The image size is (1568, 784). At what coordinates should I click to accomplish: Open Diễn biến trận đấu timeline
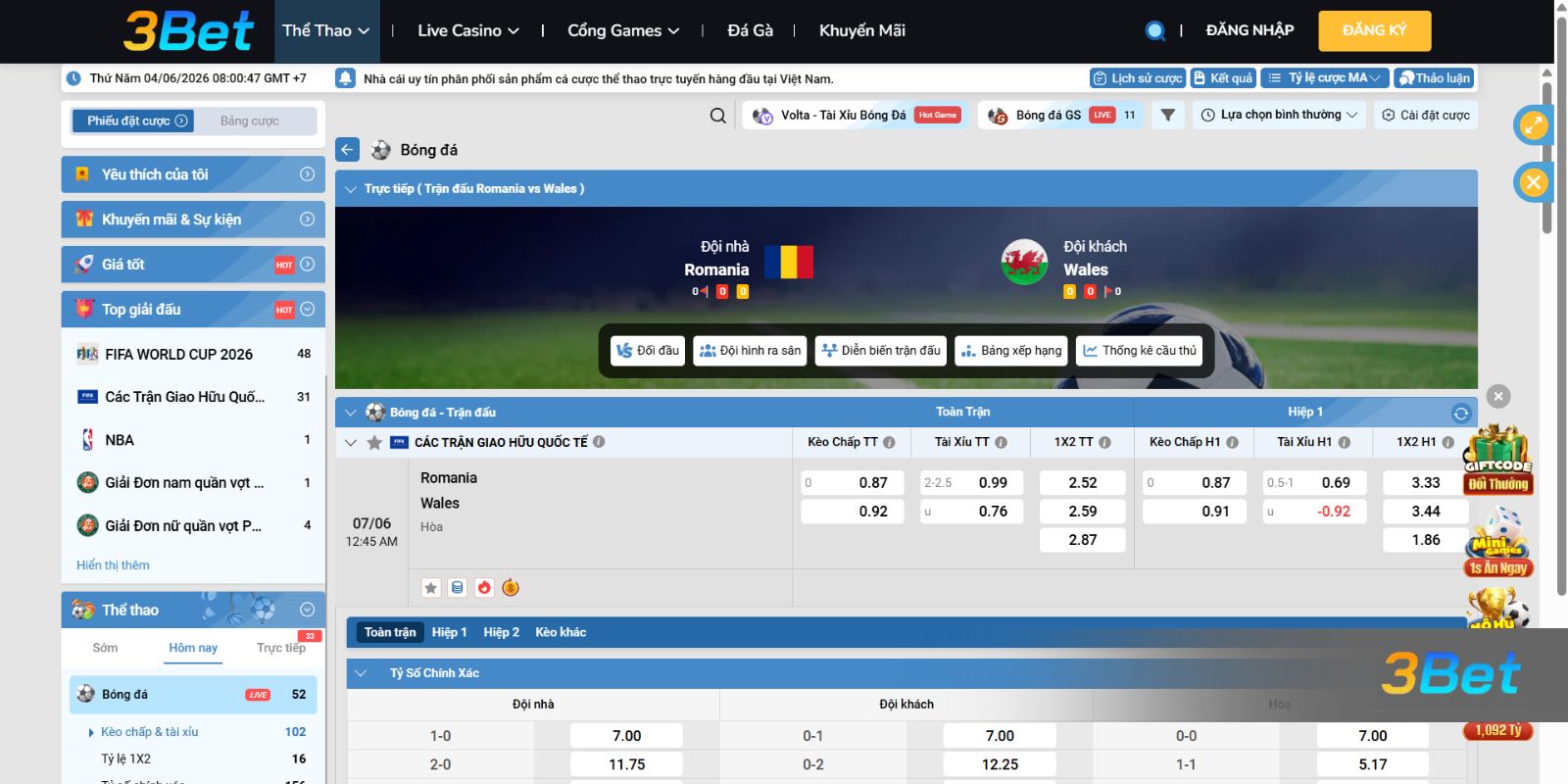[881, 351]
